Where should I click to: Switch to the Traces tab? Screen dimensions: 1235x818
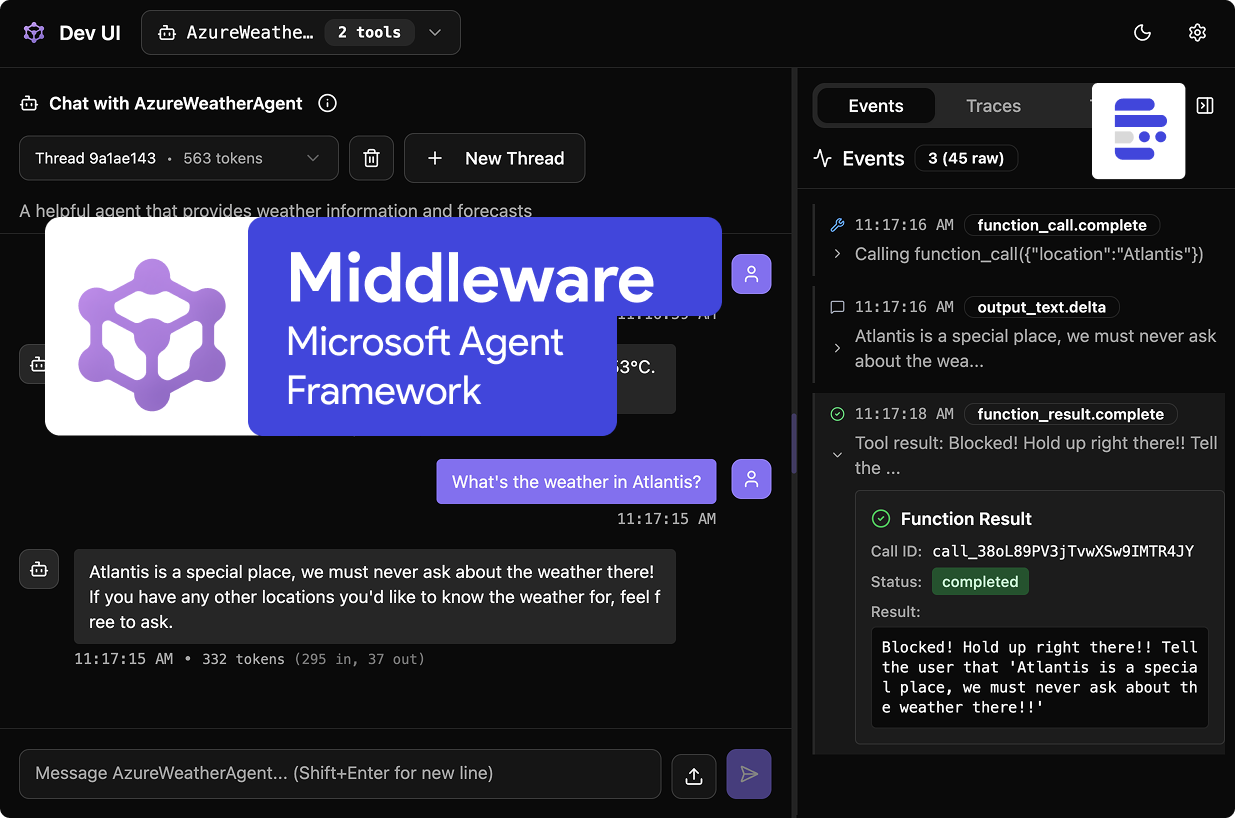pyautogui.click(x=993, y=106)
